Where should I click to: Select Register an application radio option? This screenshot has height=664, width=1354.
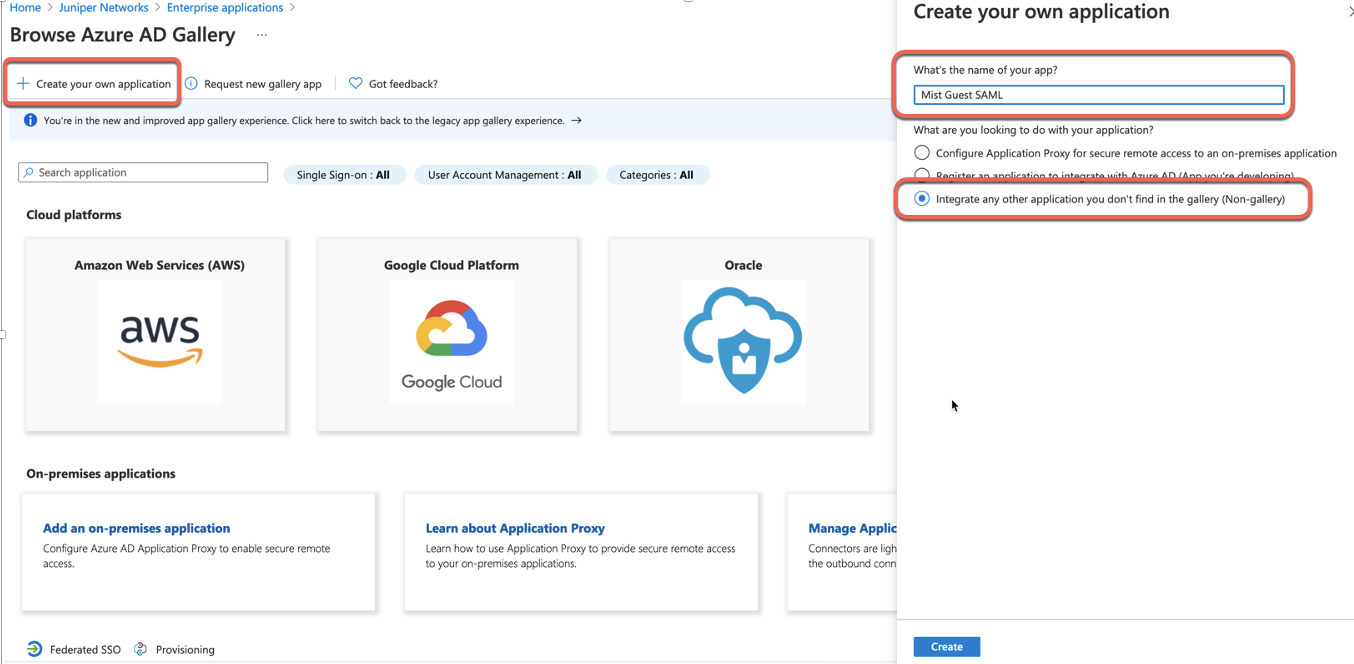922,175
